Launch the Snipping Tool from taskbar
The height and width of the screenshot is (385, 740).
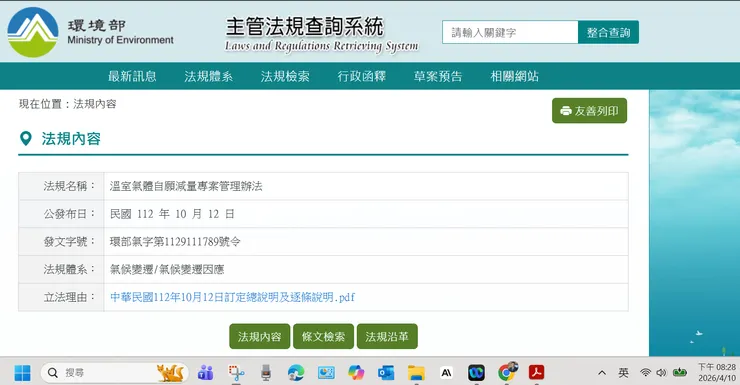[x=236, y=373]
